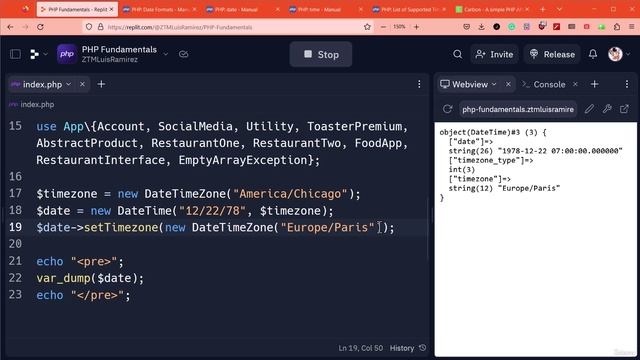Click the Webview pencil edit icon
This screenshot has height=360, width=640.
[589, 109]
